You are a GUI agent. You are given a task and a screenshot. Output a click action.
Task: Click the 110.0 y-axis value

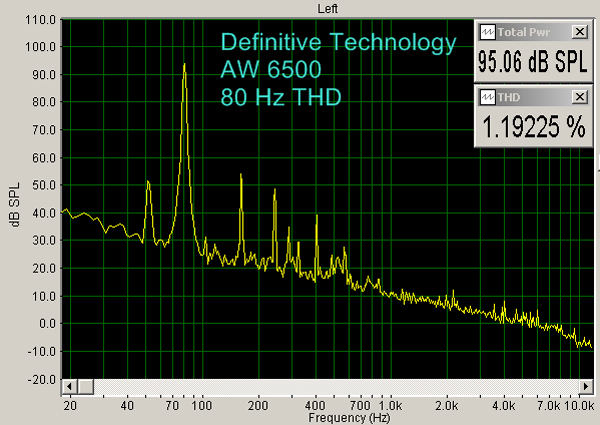tap(41, 20)
